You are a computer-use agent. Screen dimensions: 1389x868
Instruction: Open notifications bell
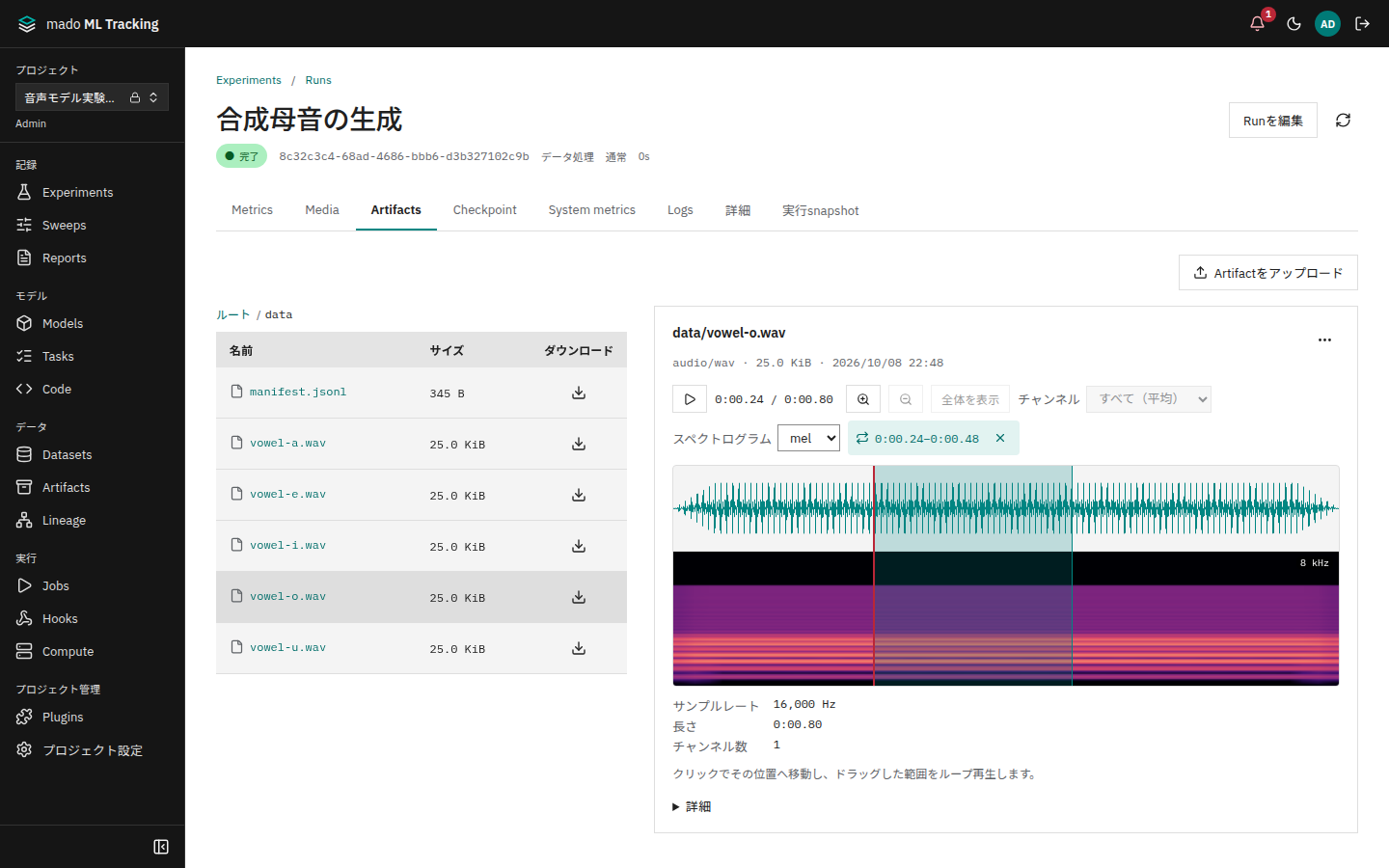1257,23
